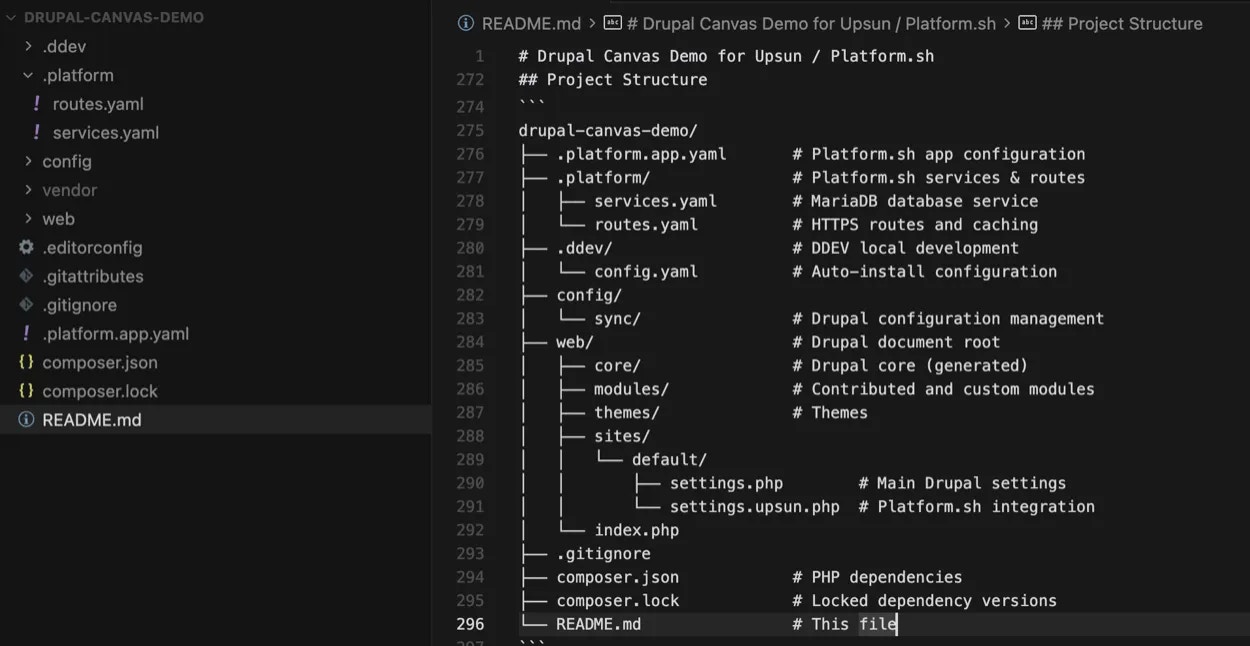Image resolution: width=1250 pixels, height=646 pixels.
Task: Expand the web folder chevron
Action: (29, 219)
